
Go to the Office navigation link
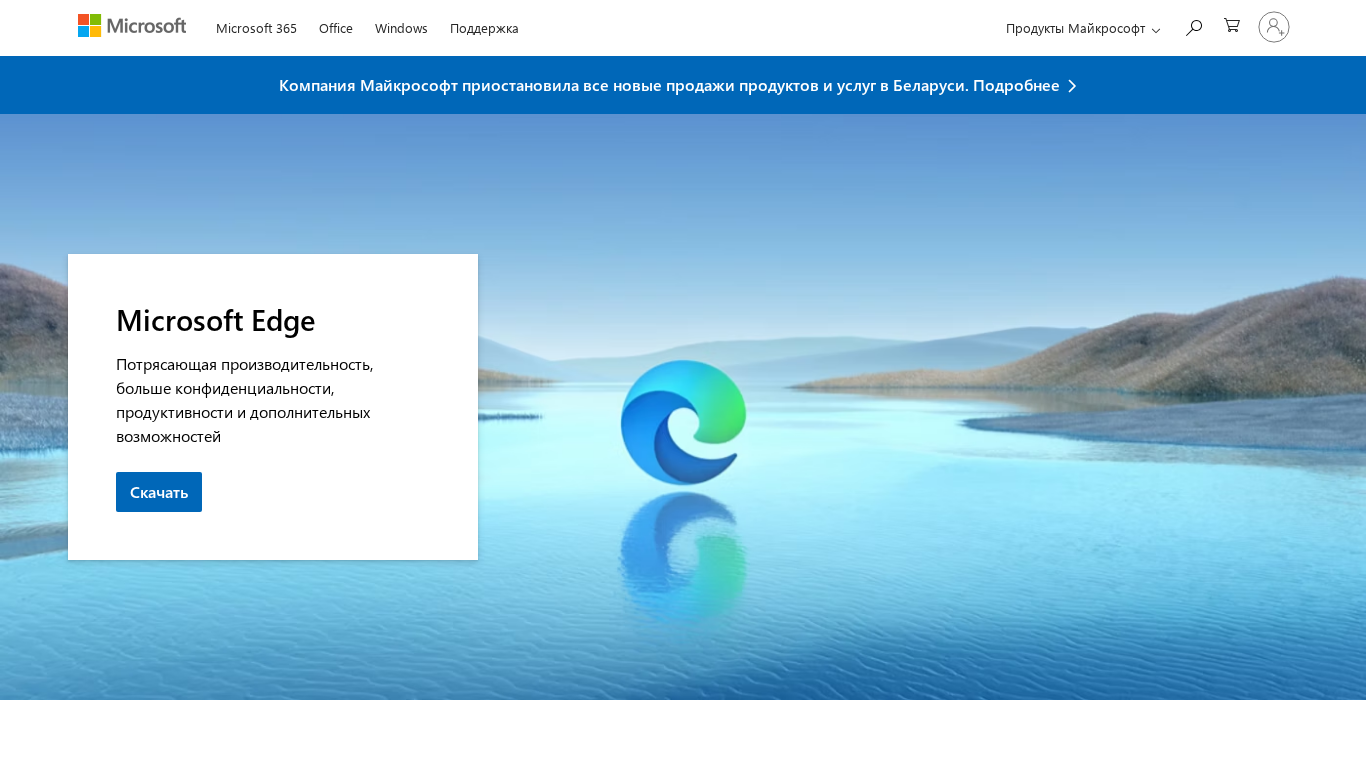point(336,28)
